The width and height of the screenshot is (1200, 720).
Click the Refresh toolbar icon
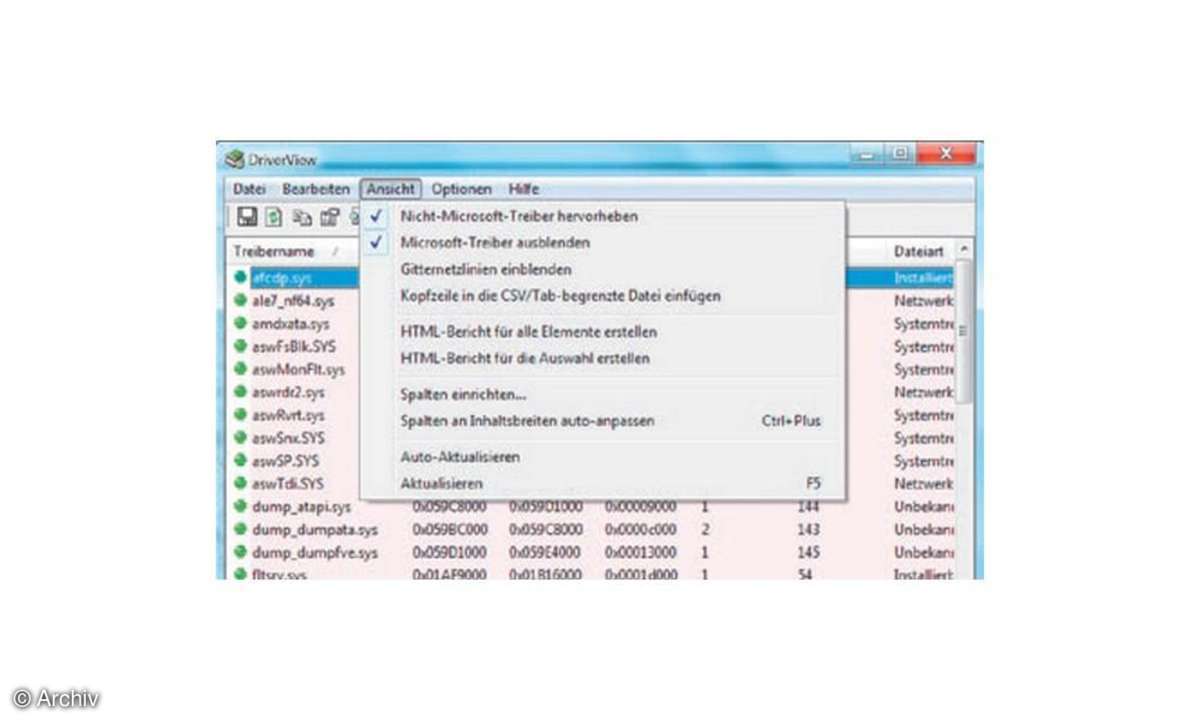274,217
